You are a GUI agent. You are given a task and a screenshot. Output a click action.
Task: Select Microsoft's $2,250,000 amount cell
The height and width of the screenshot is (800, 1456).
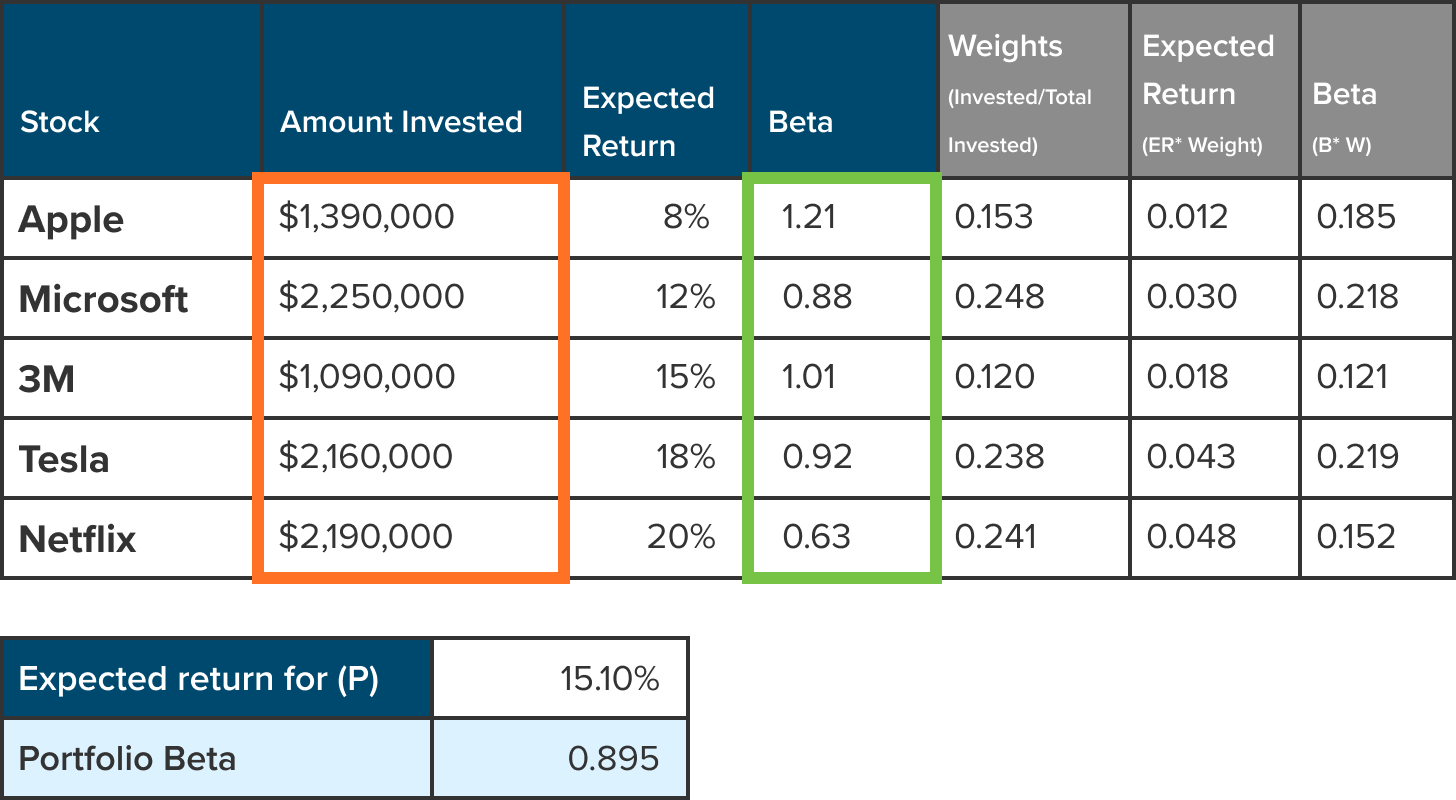point(371,297)
